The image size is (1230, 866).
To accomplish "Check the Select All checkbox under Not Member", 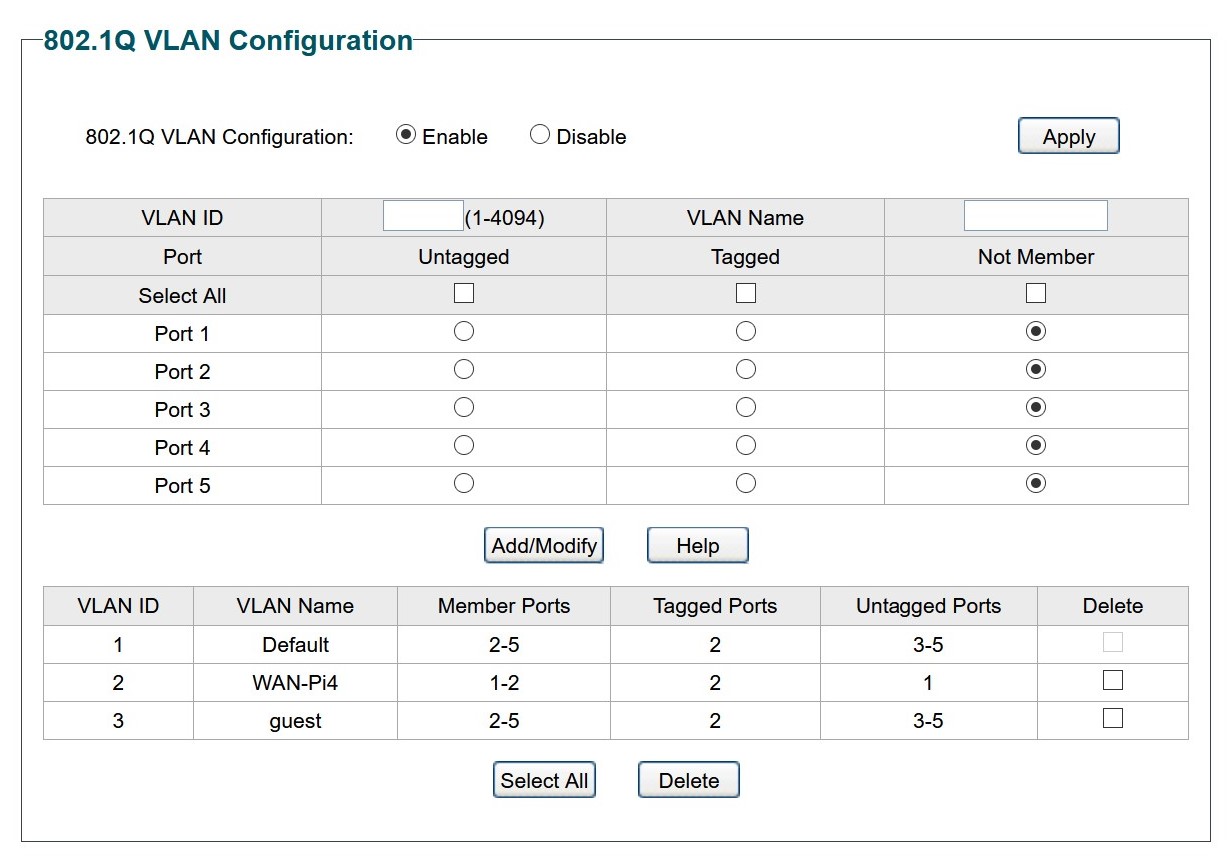I will tap(1035, 292).
